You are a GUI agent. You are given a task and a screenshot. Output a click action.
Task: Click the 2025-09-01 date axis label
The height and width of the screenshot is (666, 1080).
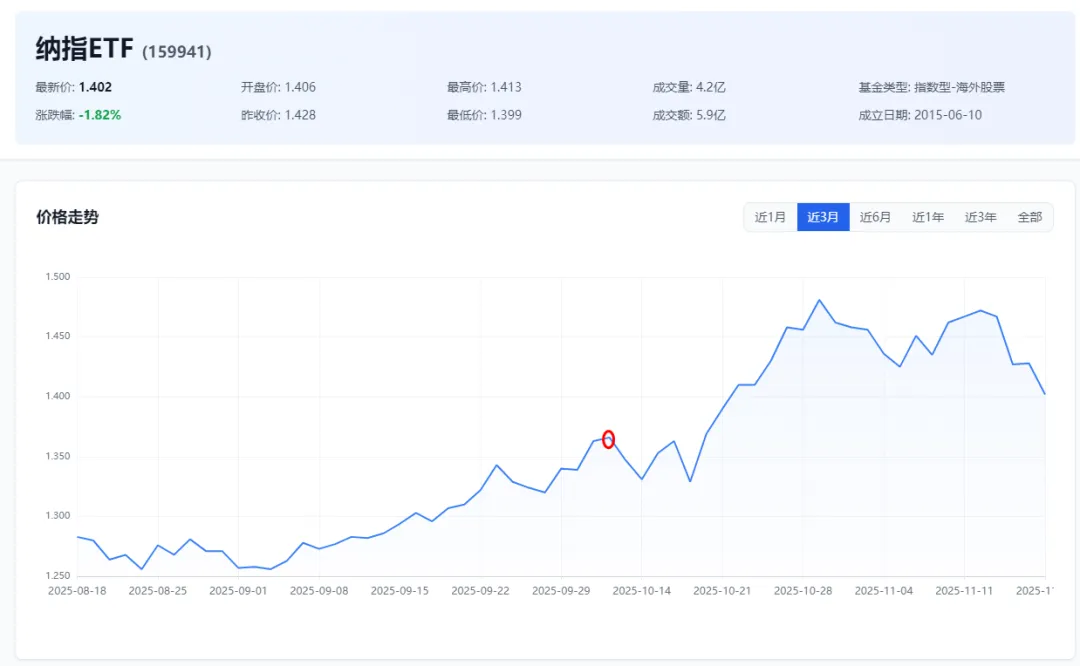pos(238,591)
